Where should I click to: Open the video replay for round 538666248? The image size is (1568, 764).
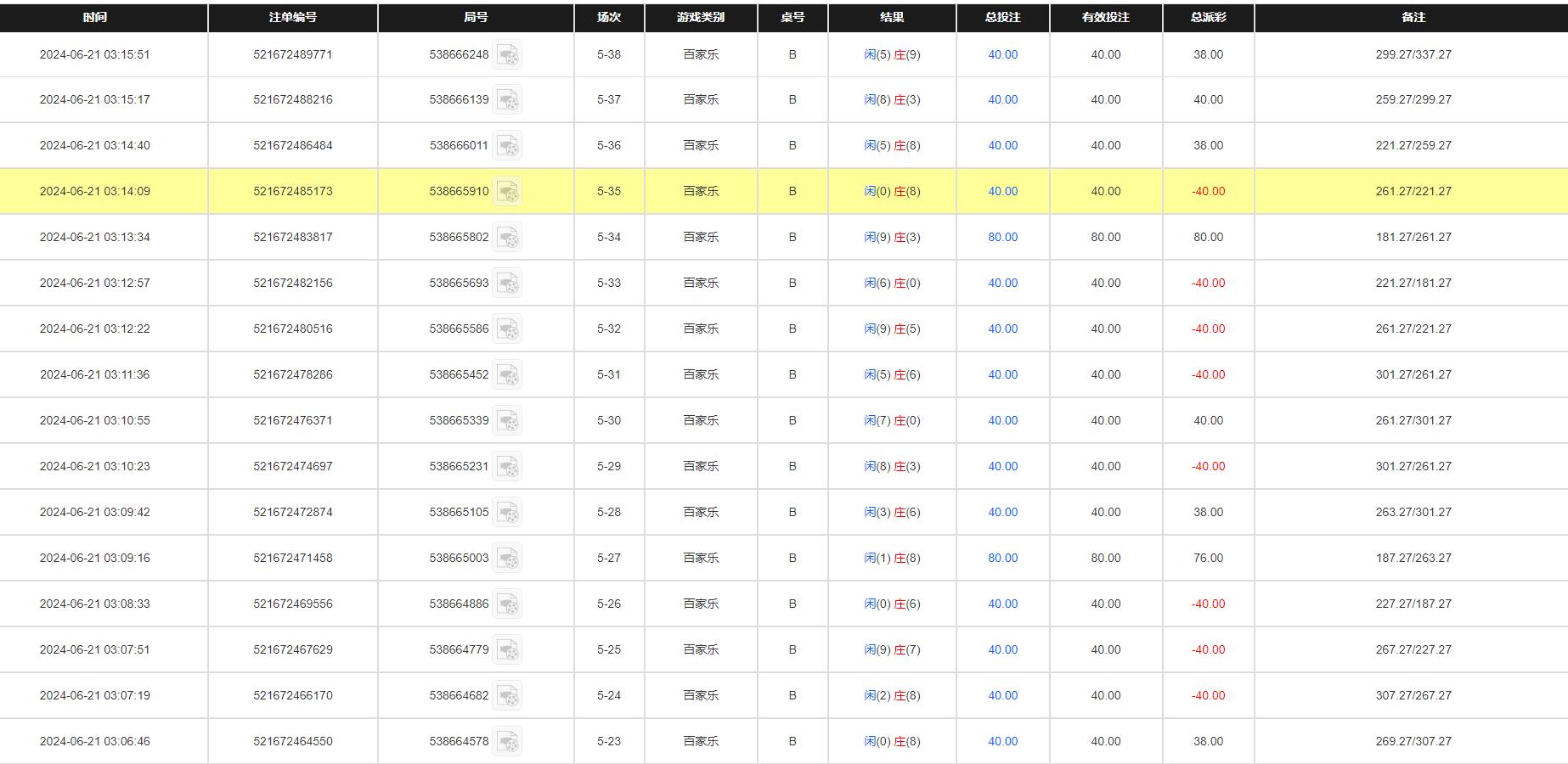tap(510, 55)
